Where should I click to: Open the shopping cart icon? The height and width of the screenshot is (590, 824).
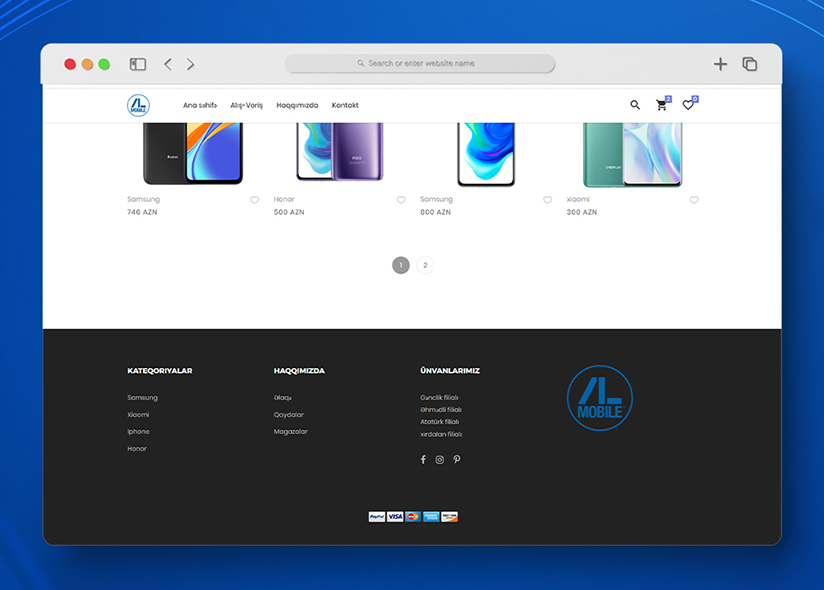[x=662, y=105]
